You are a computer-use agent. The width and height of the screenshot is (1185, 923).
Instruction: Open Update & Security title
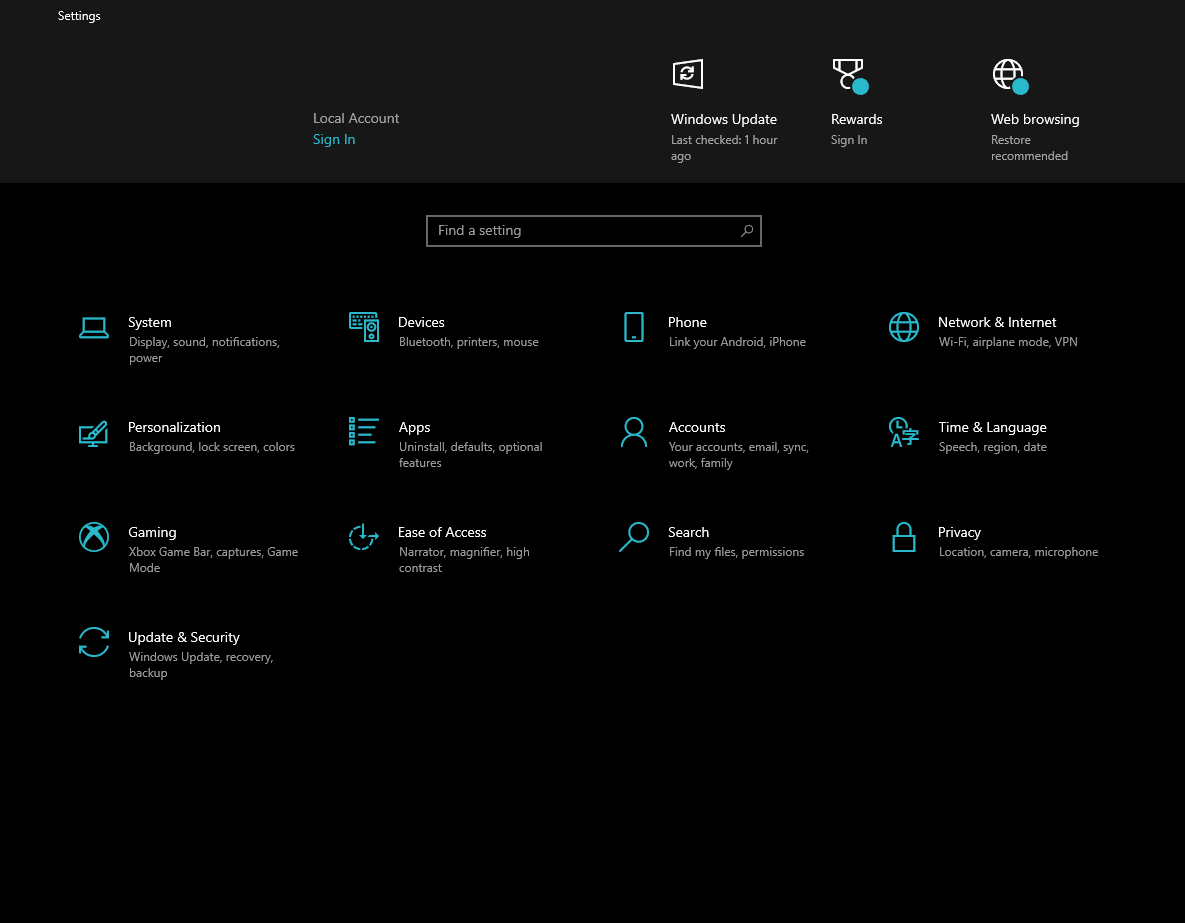coord(184,637)
